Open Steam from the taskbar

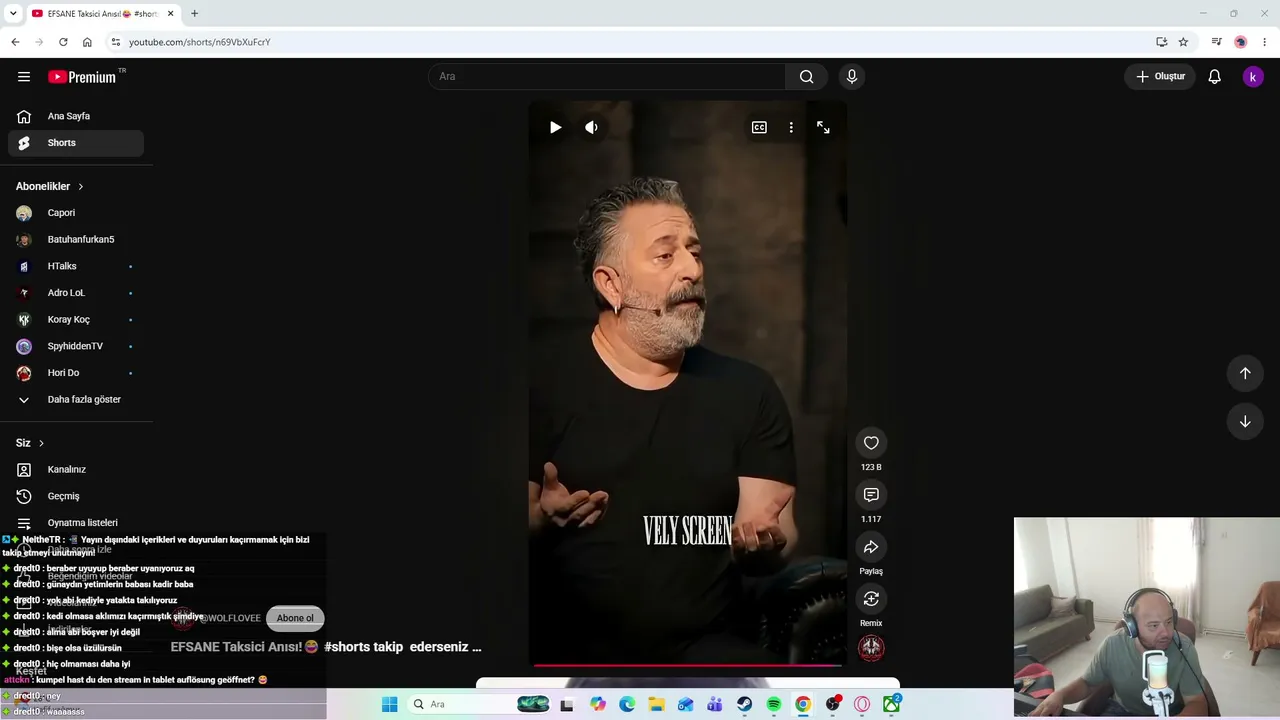coord(745,704)
